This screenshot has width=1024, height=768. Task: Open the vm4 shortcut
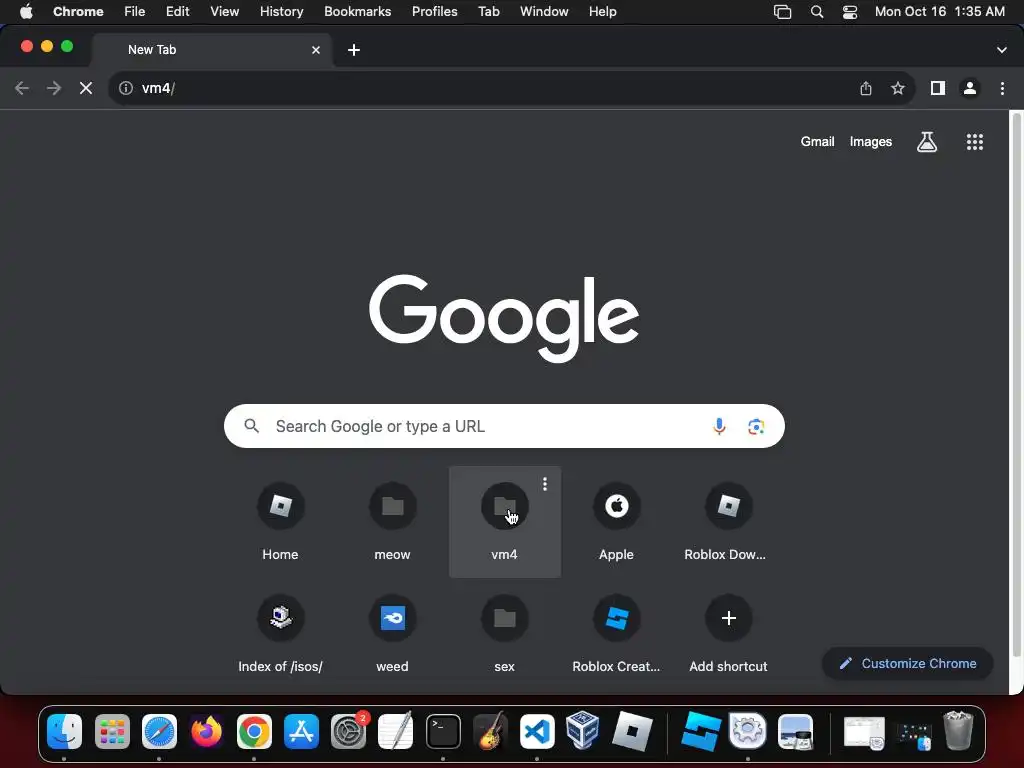point(504,521)
